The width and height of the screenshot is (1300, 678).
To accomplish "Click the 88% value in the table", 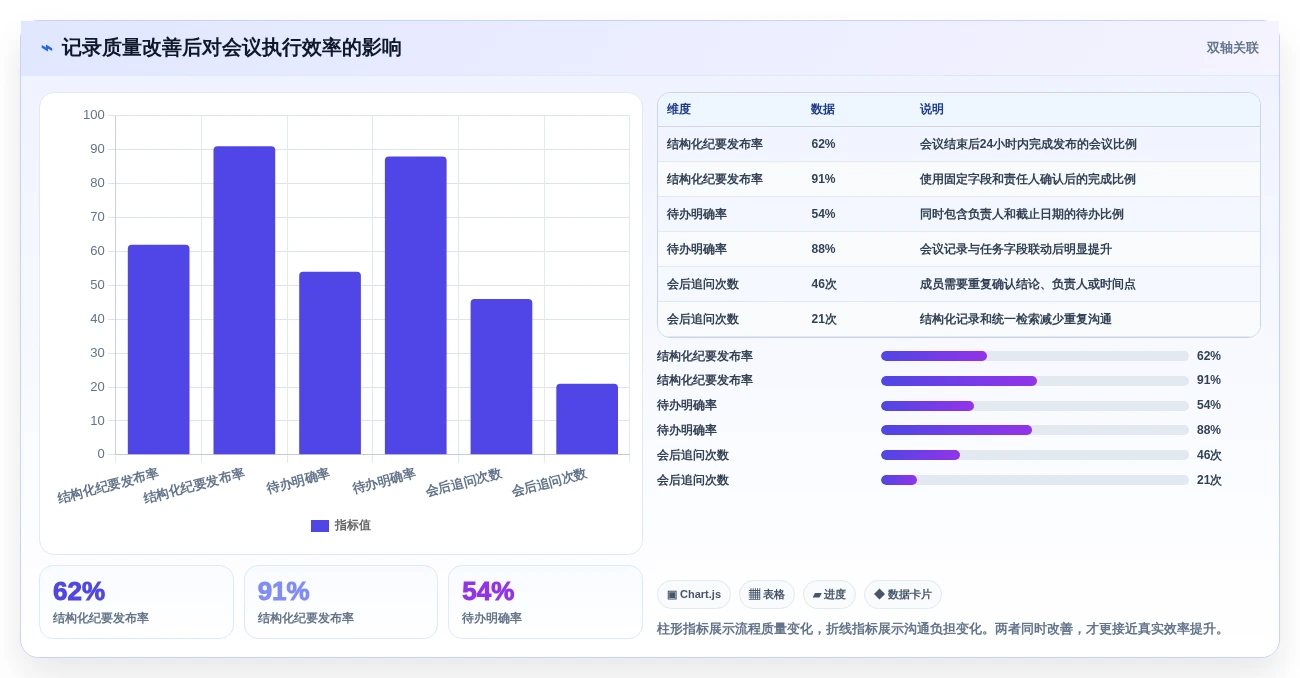I will (823, 249).
